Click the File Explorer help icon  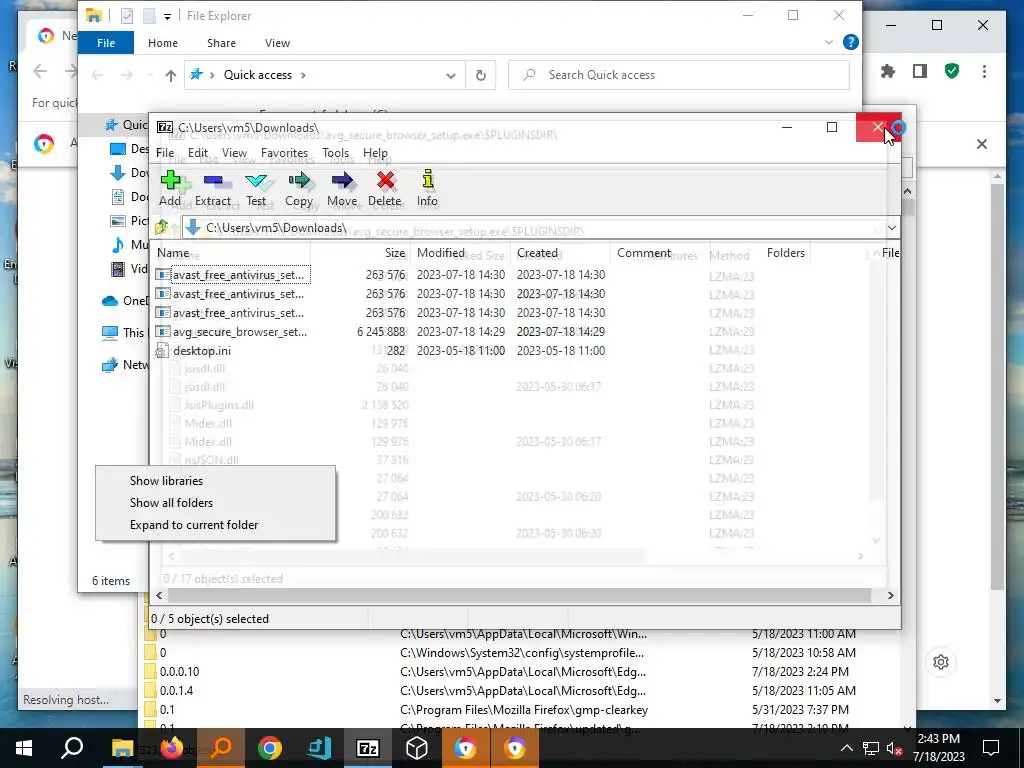click(851, 42)
